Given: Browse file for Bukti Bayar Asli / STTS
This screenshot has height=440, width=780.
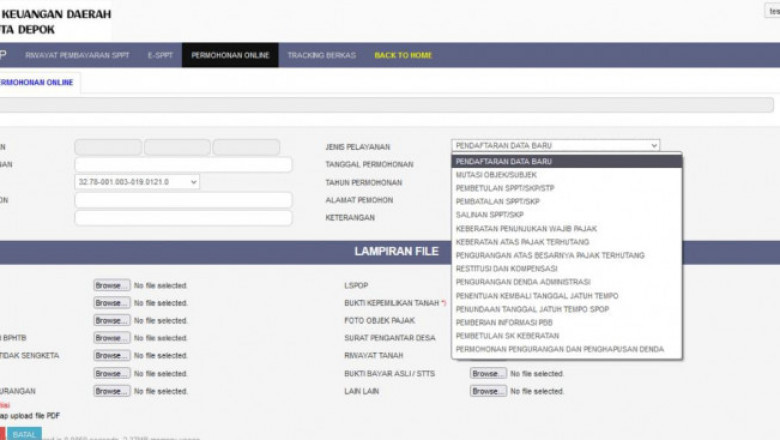Looking at the screenshot, I should 488,373.
